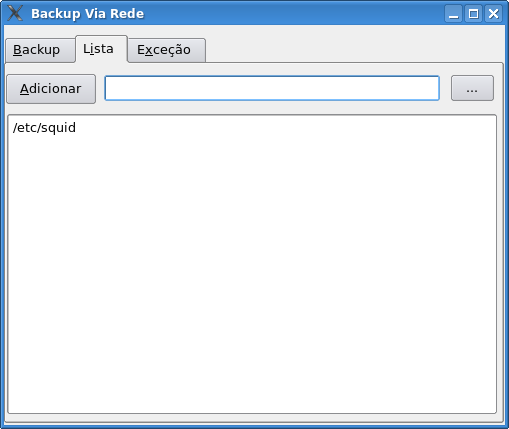Click the Adicionar button
Screen dimensions: 509x429
51,89
